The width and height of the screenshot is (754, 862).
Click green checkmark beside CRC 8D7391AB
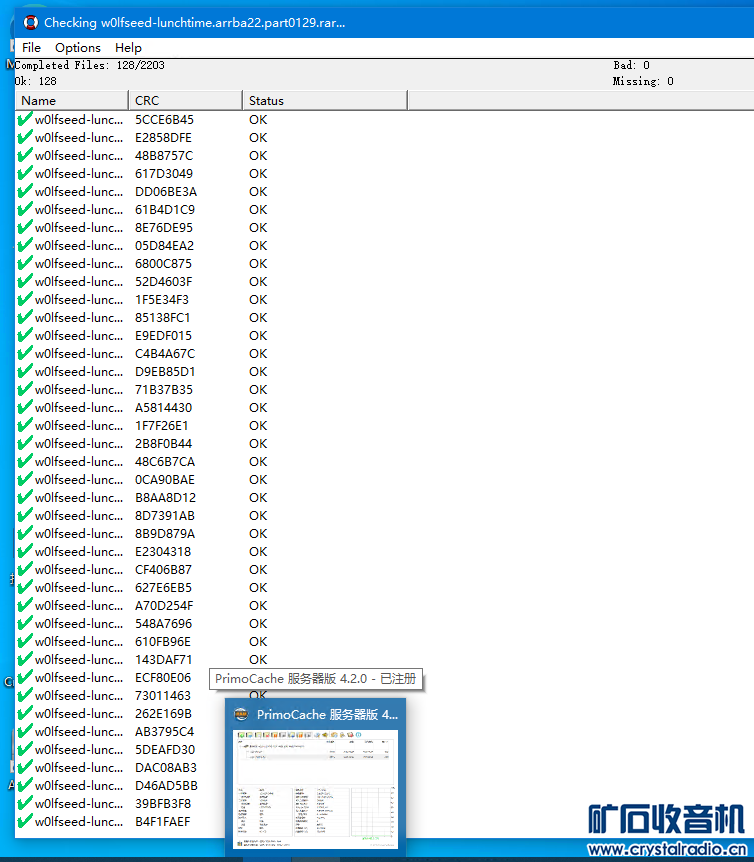click(25, 516)
